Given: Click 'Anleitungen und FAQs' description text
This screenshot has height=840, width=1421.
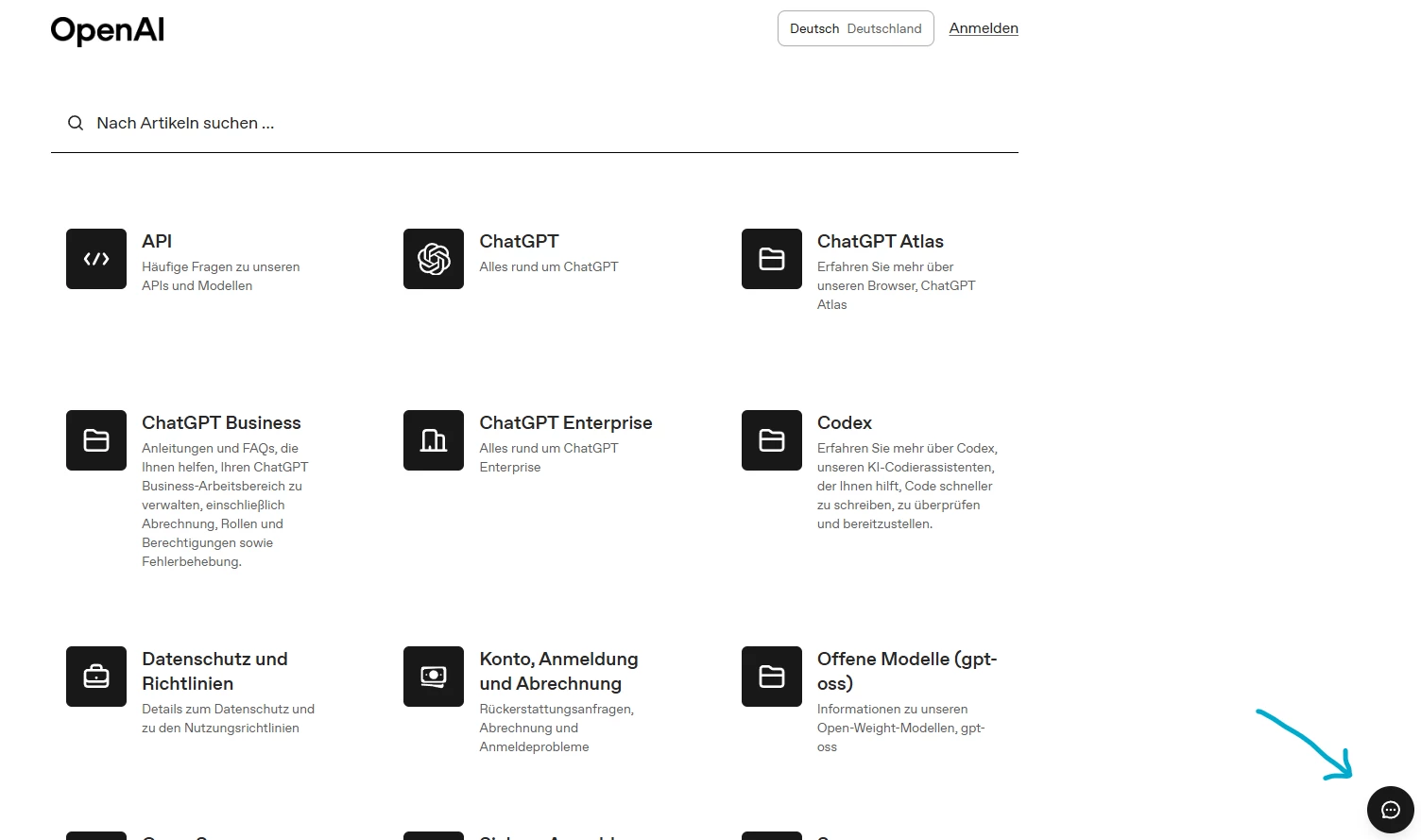Looking at the screenshot, I should [x=225, y=505].
